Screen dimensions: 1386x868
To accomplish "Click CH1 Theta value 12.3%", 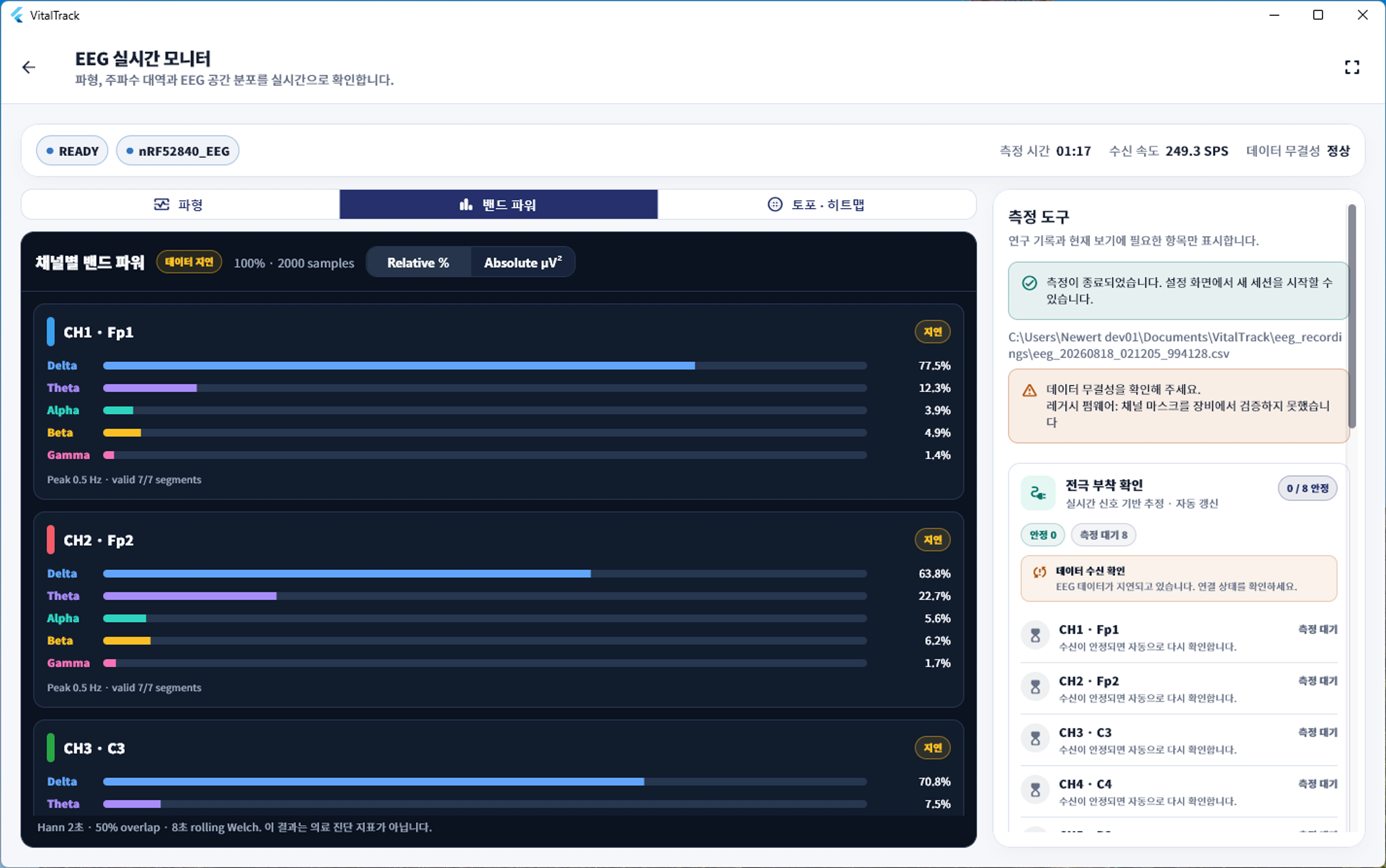I will tap(934, 388).
